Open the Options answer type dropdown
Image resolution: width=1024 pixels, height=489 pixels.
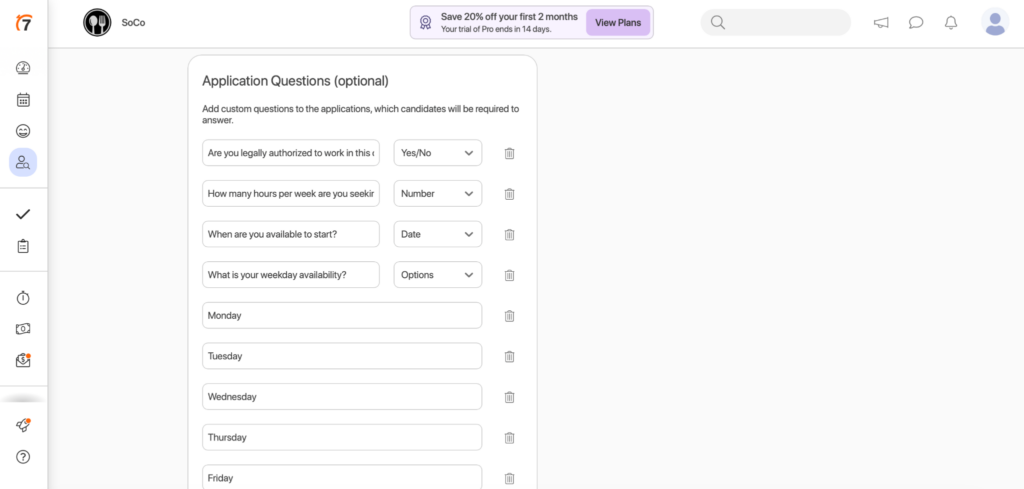coord(438,275)
